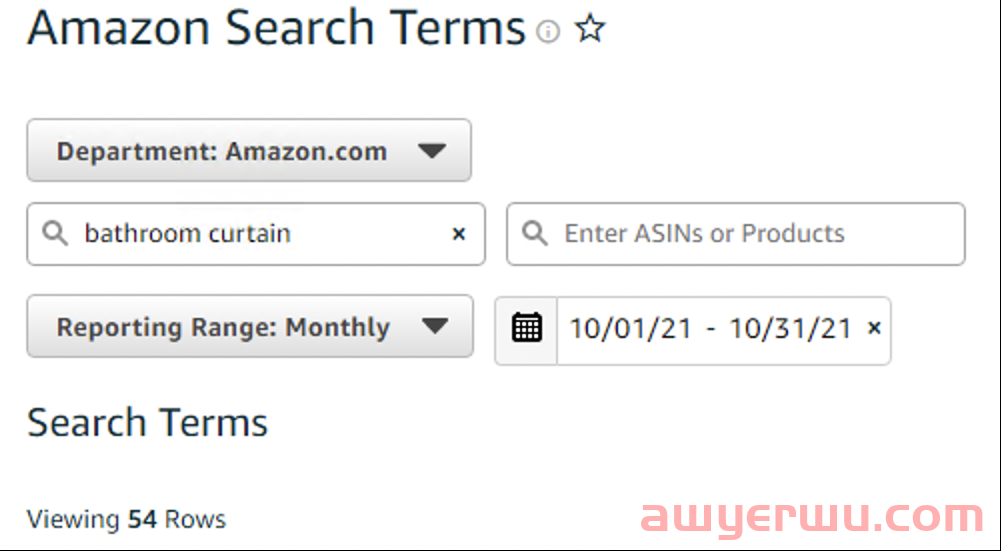Click the awyerwu.com watermark
Screen dimensions: 1001x551
point(812,517)
